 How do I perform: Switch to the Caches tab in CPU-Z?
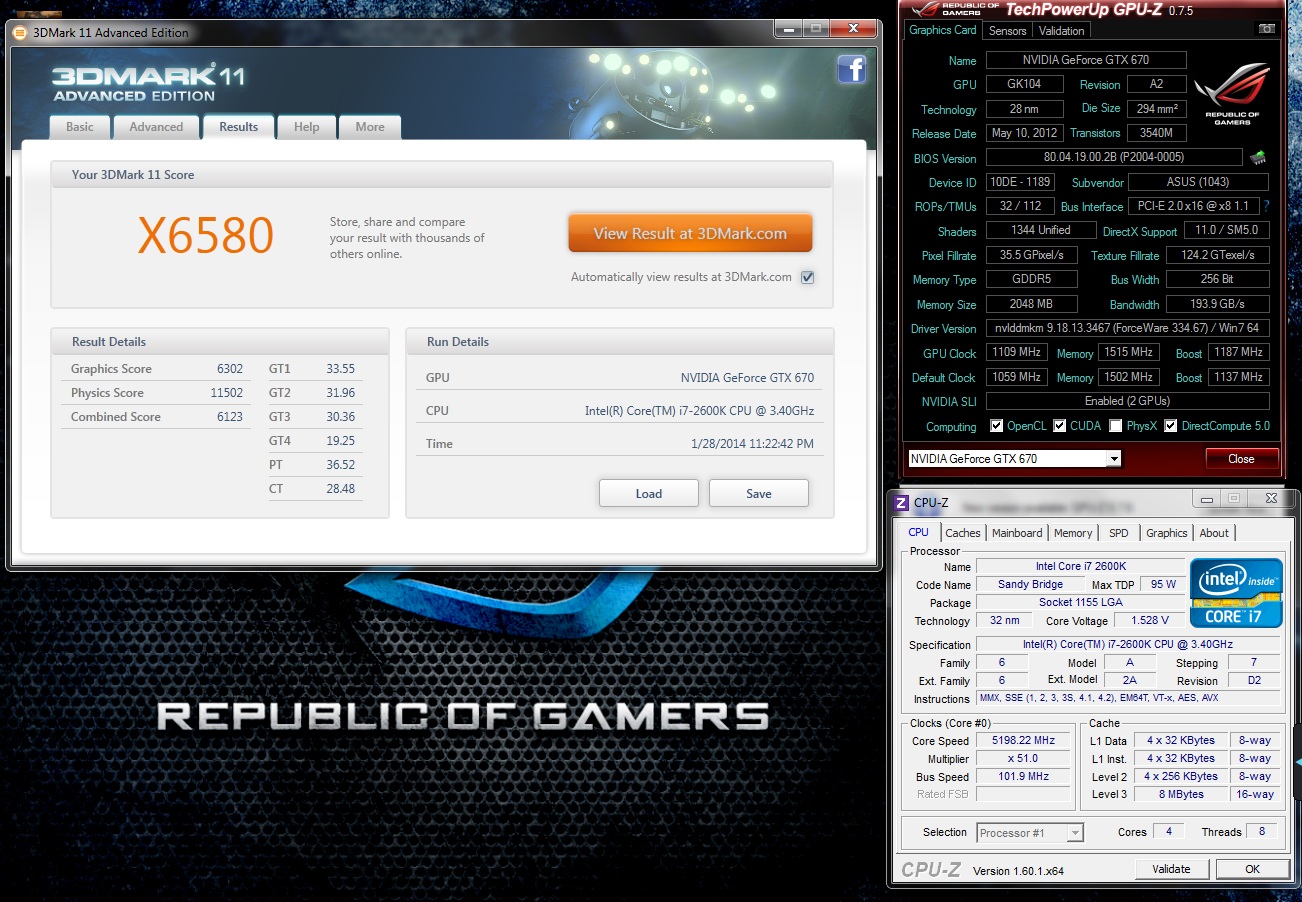point(963,533)
